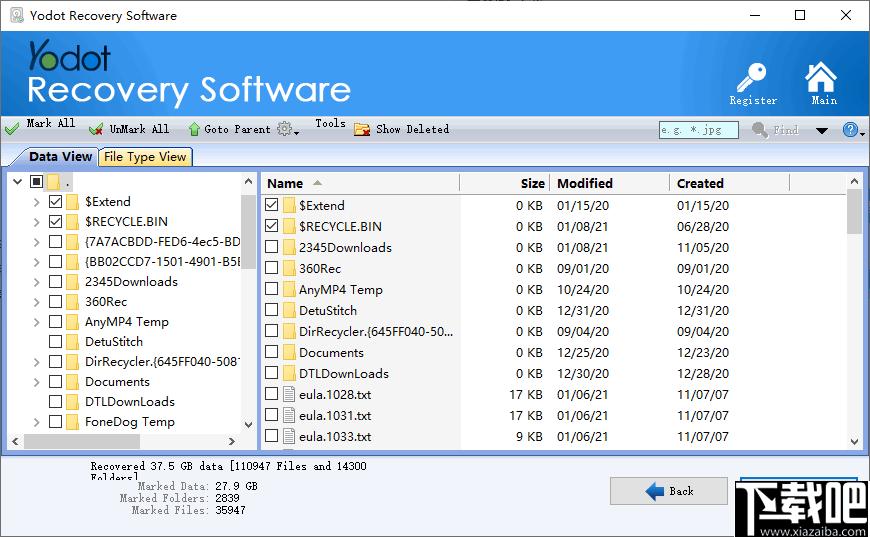This screenshot has height=537, width=870.
Task: Click the eula.1028.txt file icon
Action: (289, 394)
